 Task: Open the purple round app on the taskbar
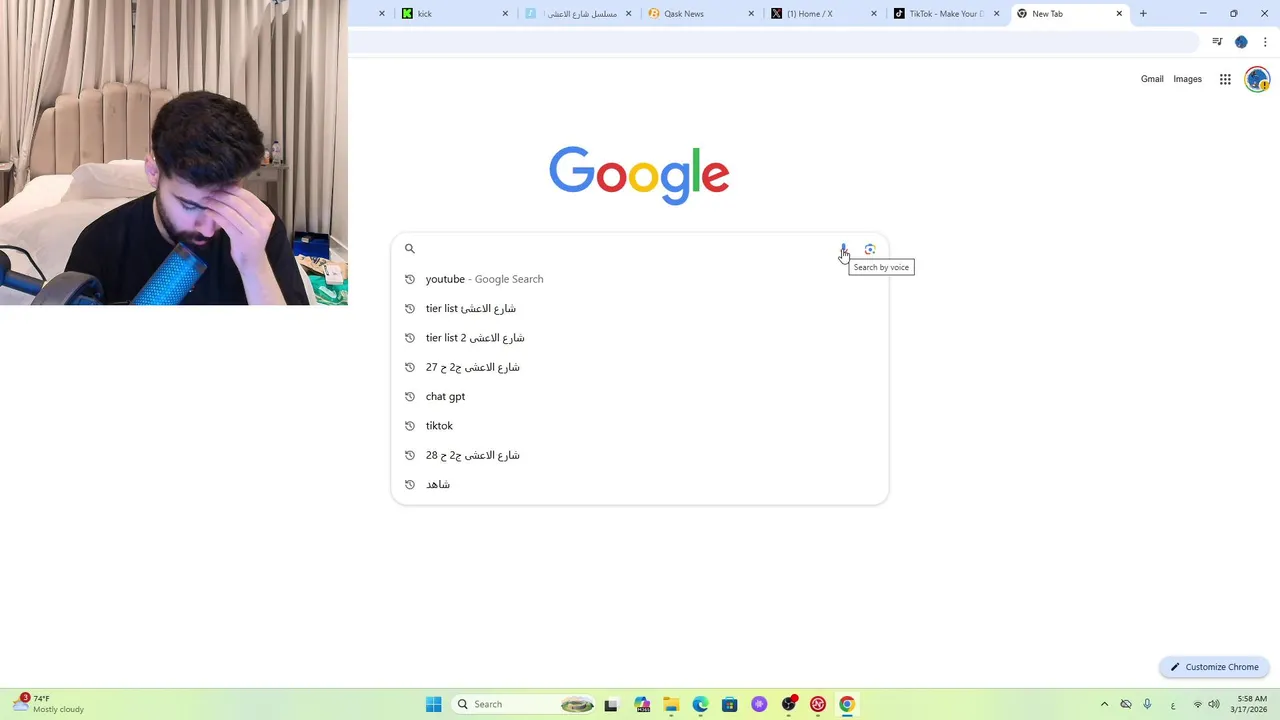tap(759, 704)
